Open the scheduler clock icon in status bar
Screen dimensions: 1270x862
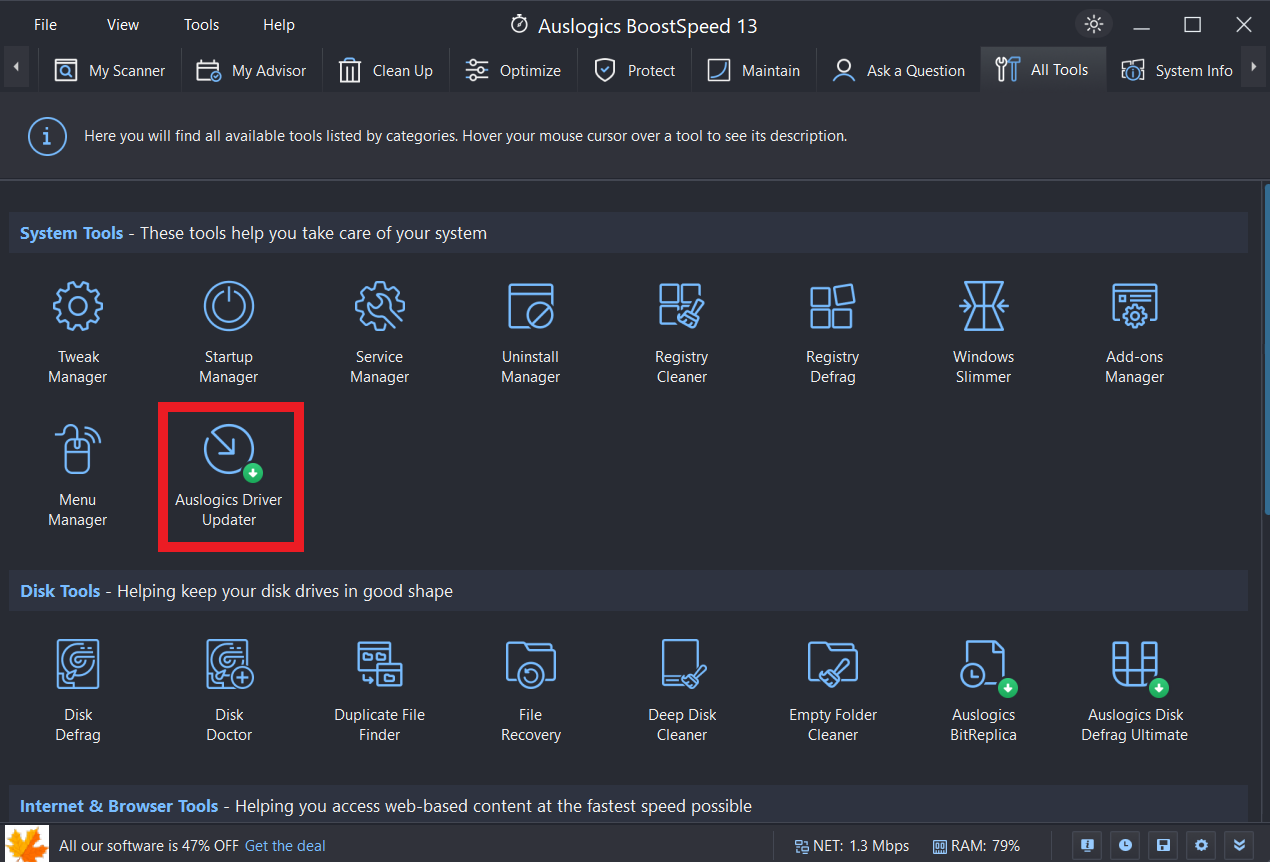pos(1125,845)
